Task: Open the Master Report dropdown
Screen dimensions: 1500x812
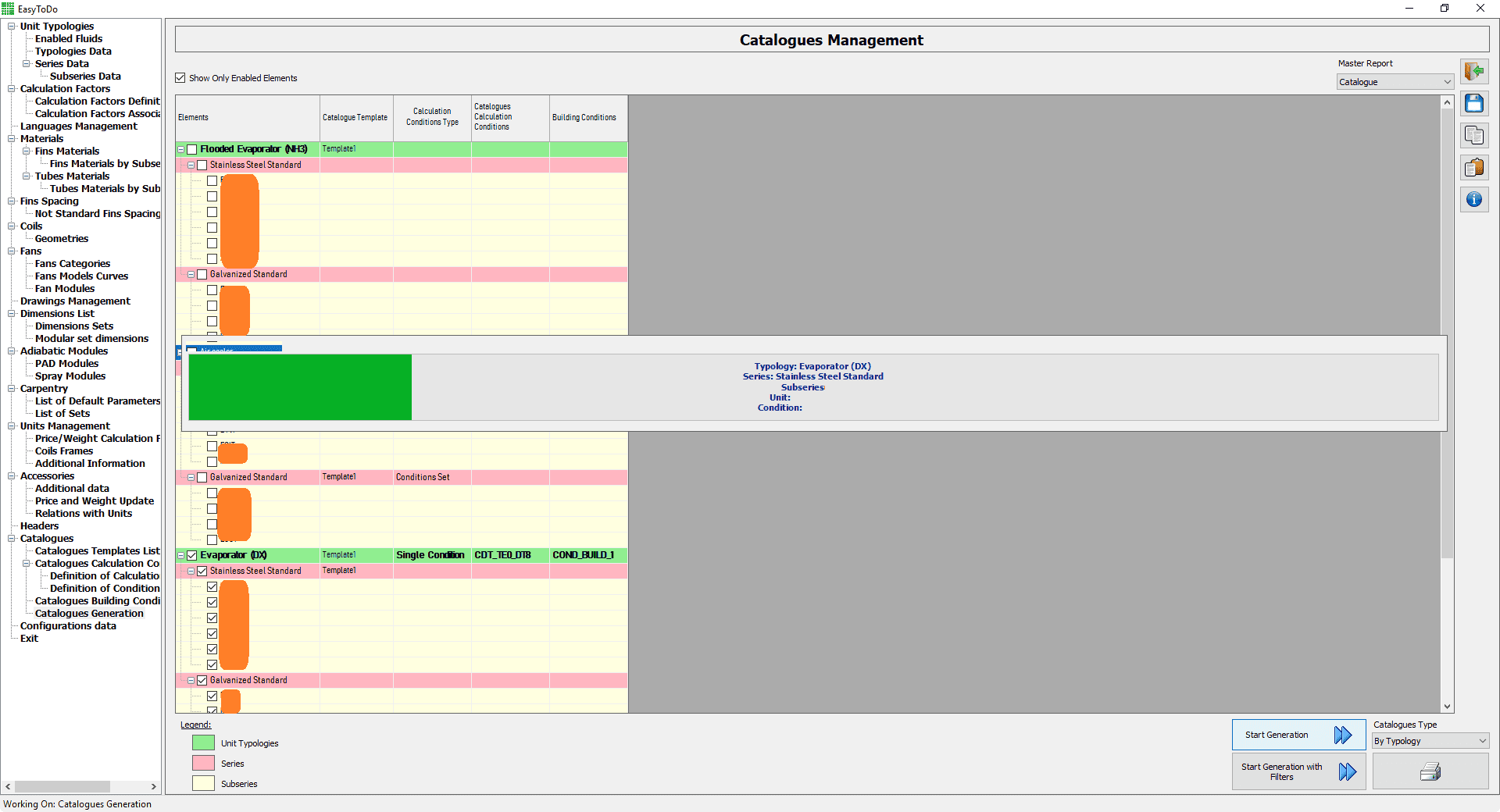Action: (1395, 82)
